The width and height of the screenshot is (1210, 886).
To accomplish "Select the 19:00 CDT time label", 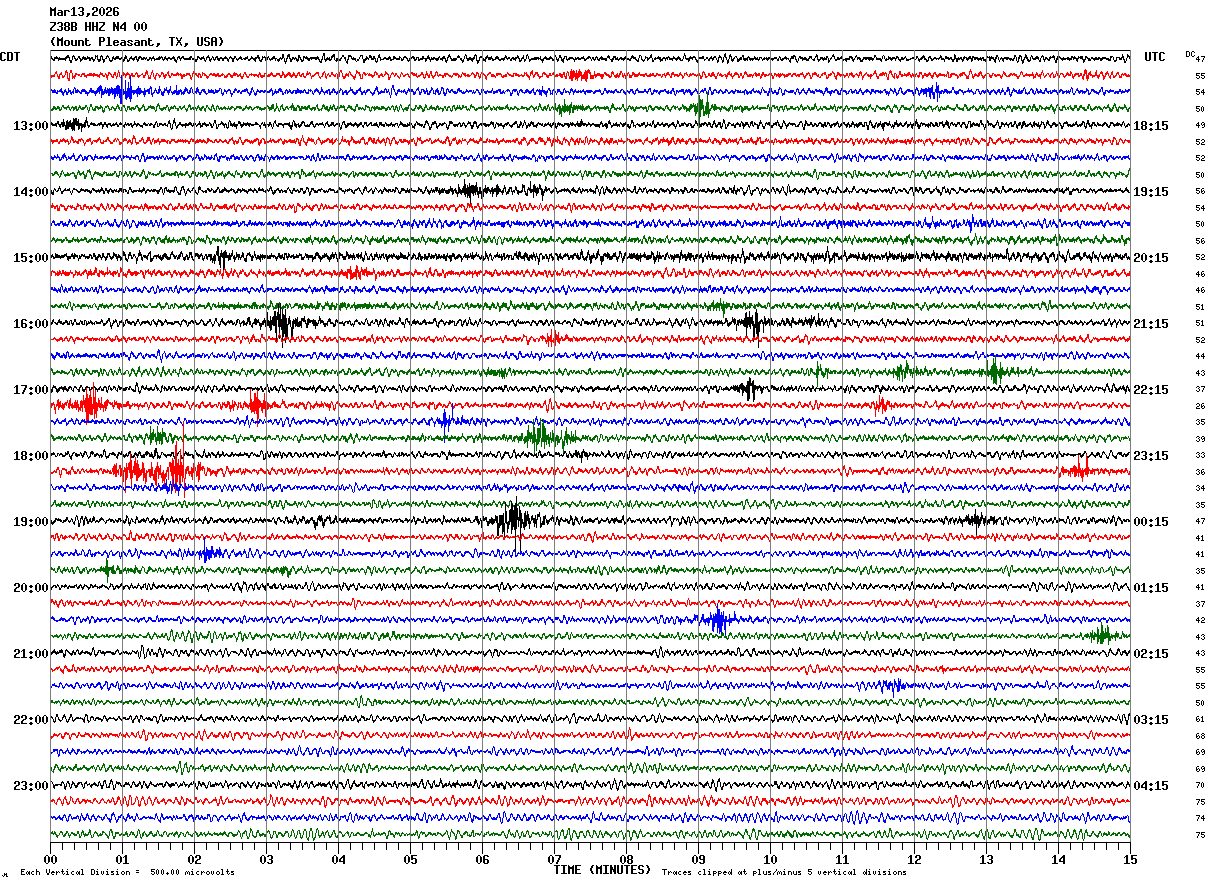I will click(31, 522).
